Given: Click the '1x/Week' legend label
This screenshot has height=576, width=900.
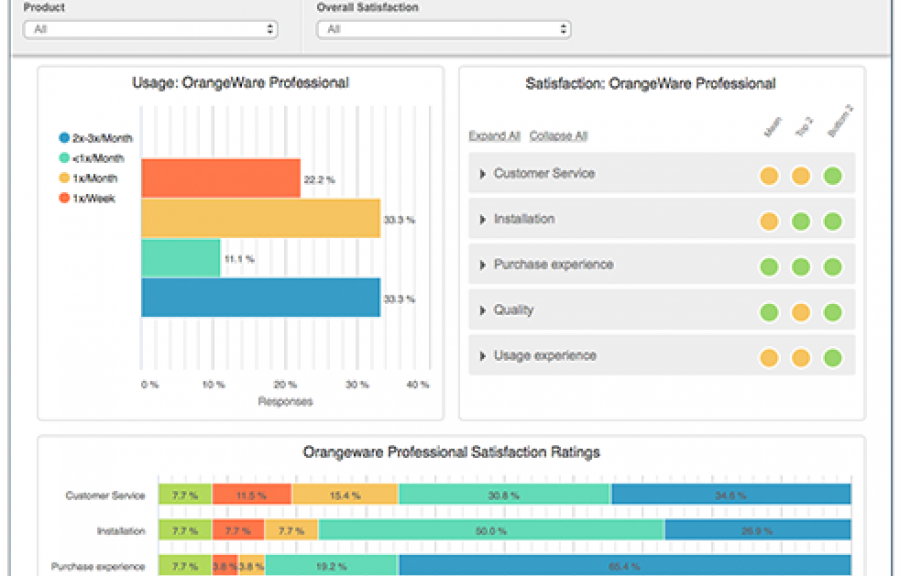Looking at the screenshot, I should 94,199.
